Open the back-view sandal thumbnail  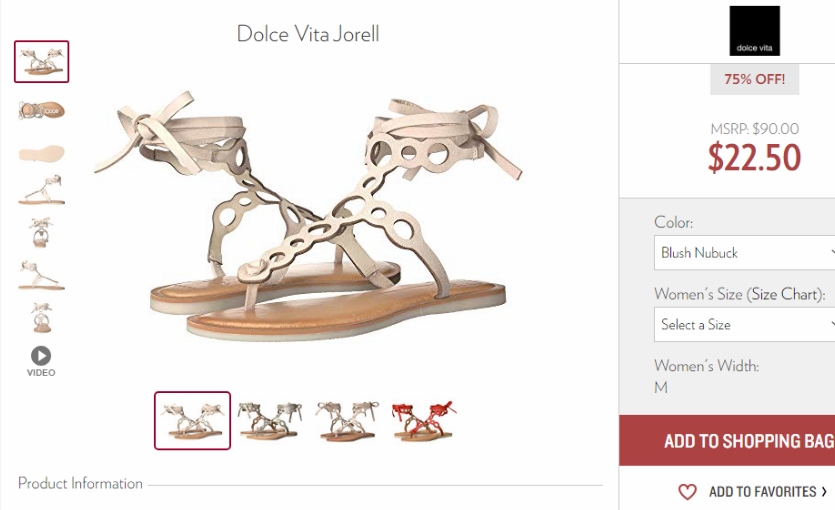[x=42, y=318]
